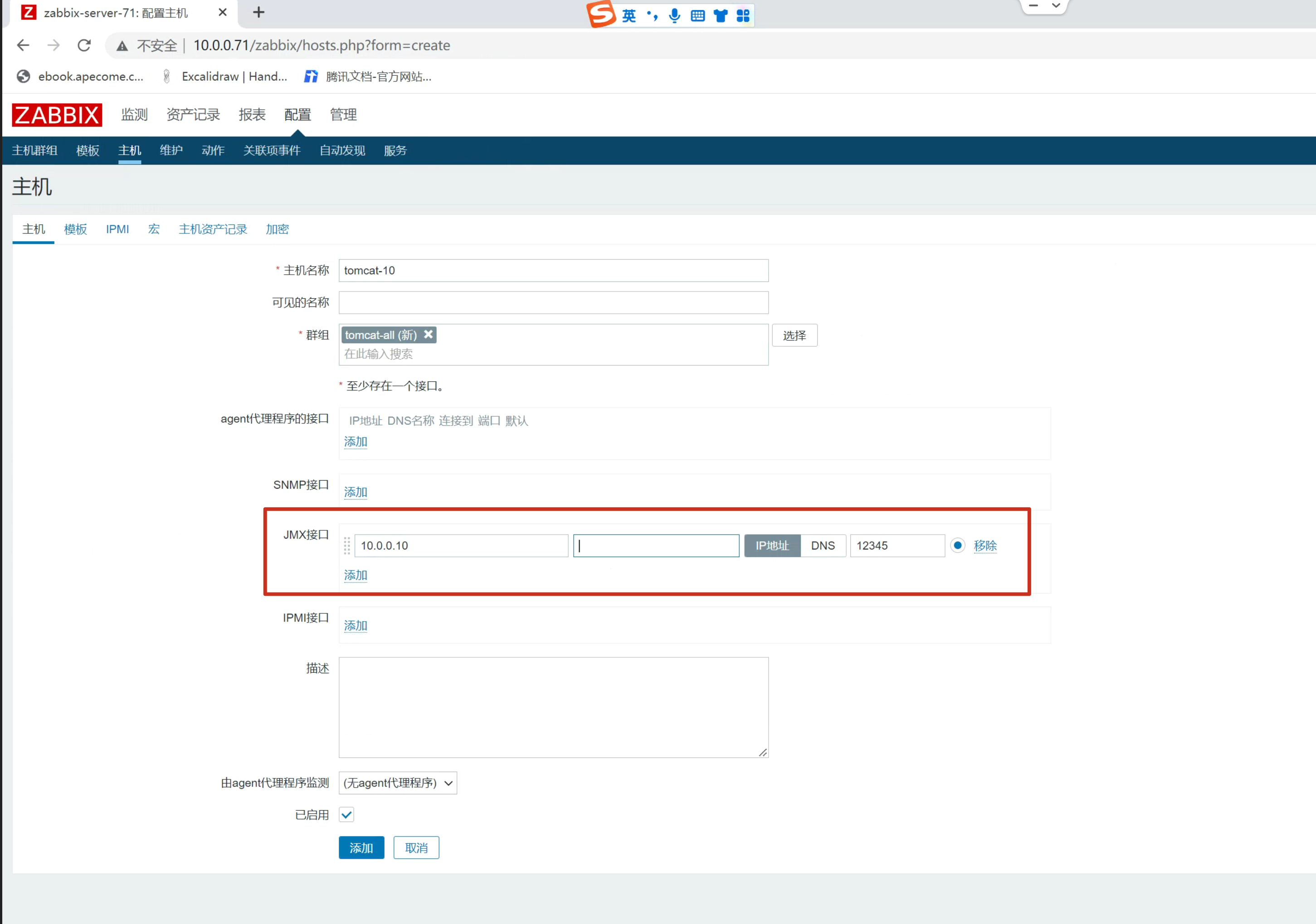Open the agent proxy monitoring dropdown
Image resolution: width=1316 pixels, height=924 pixels.
click(398, 783)
